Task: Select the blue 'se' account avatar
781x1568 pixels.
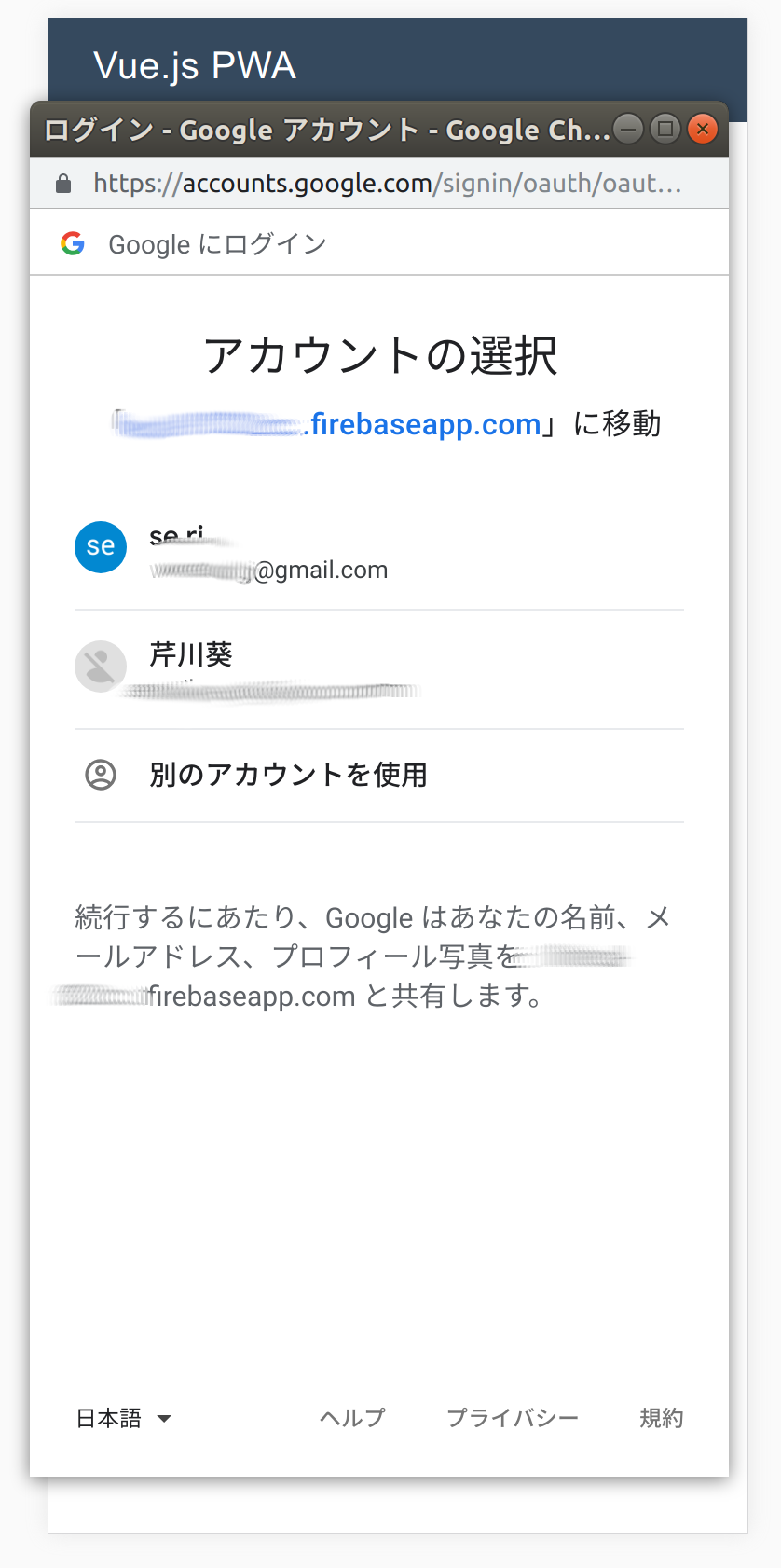Action: 100,547
